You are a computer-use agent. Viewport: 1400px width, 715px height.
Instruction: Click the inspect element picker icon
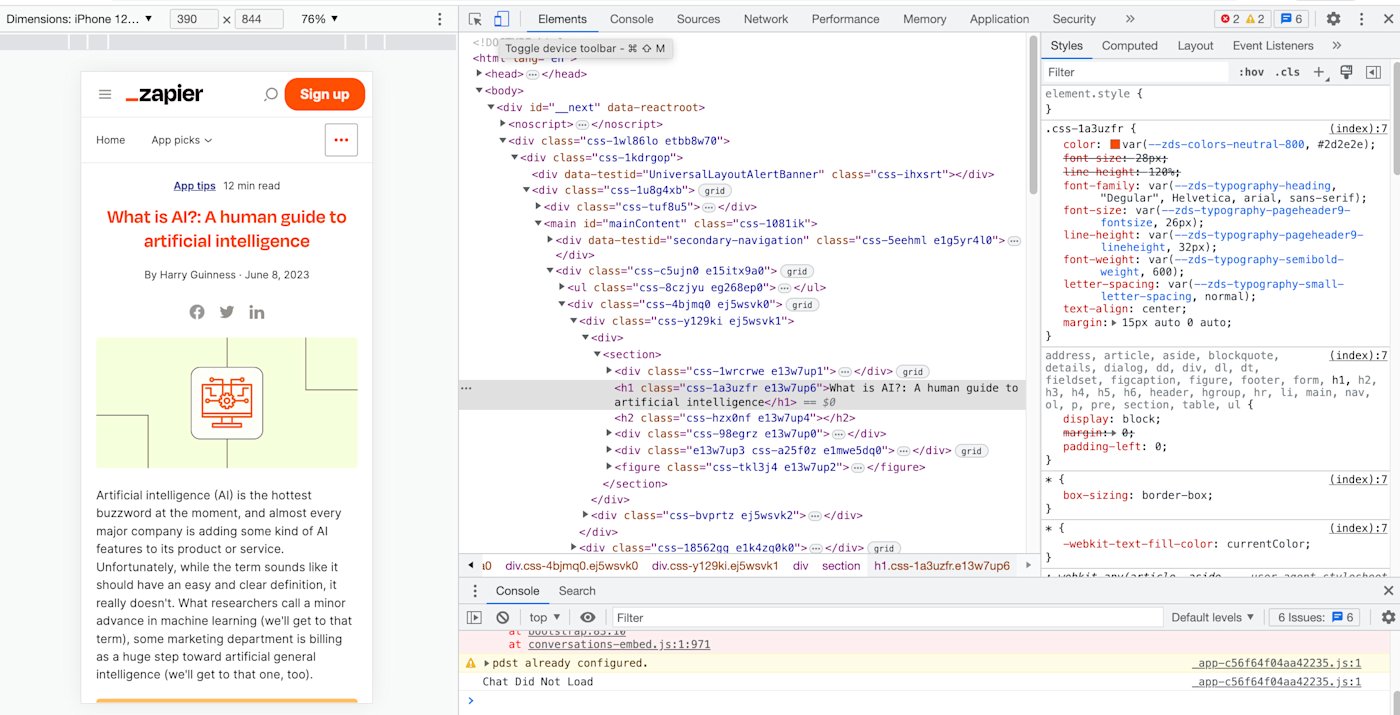[475, 19]
